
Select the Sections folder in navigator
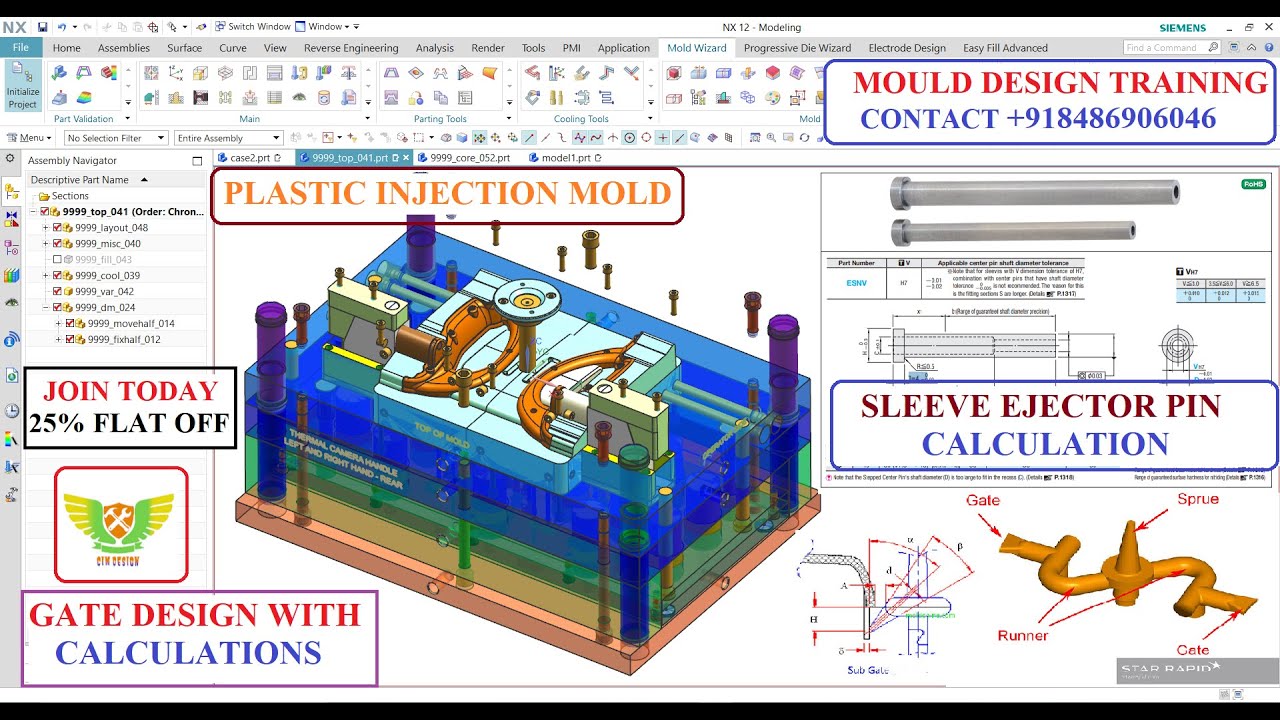[65, 196]
